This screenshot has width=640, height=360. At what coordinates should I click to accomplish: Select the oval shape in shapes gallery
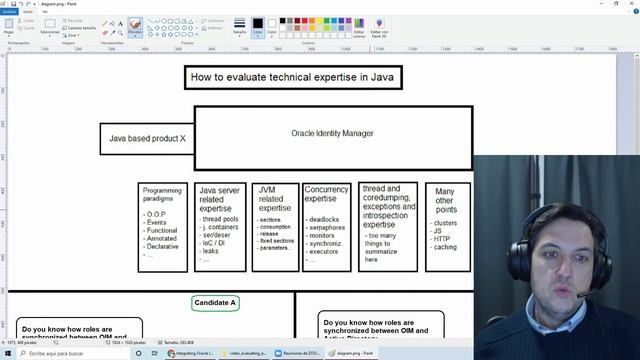coord(164,21)
